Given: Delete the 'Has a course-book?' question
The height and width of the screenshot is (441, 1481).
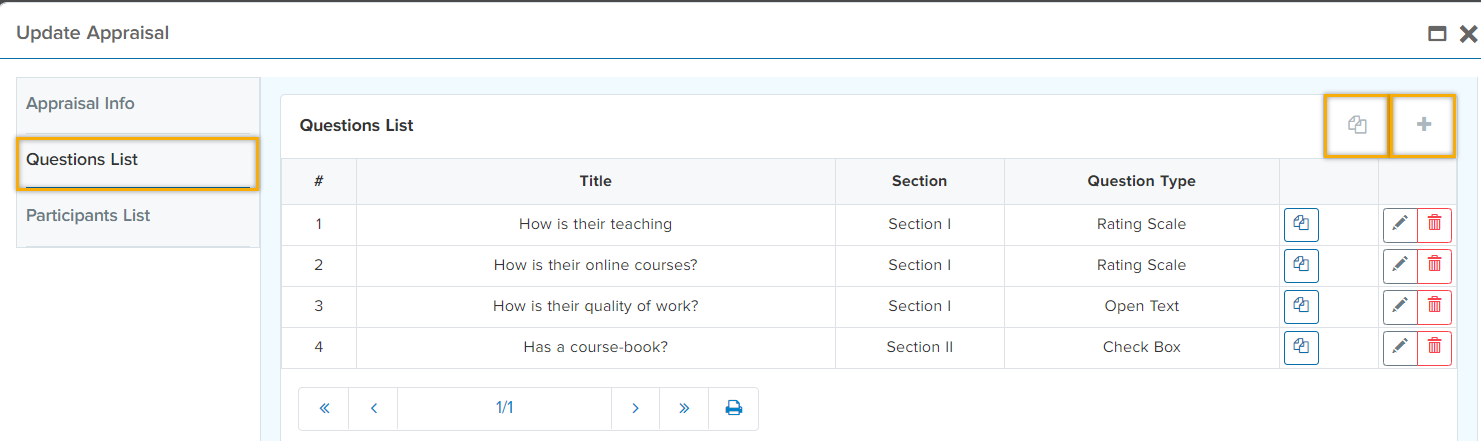Looking at the screenshot, I should pyautogui.click(x=1434, y=348).
